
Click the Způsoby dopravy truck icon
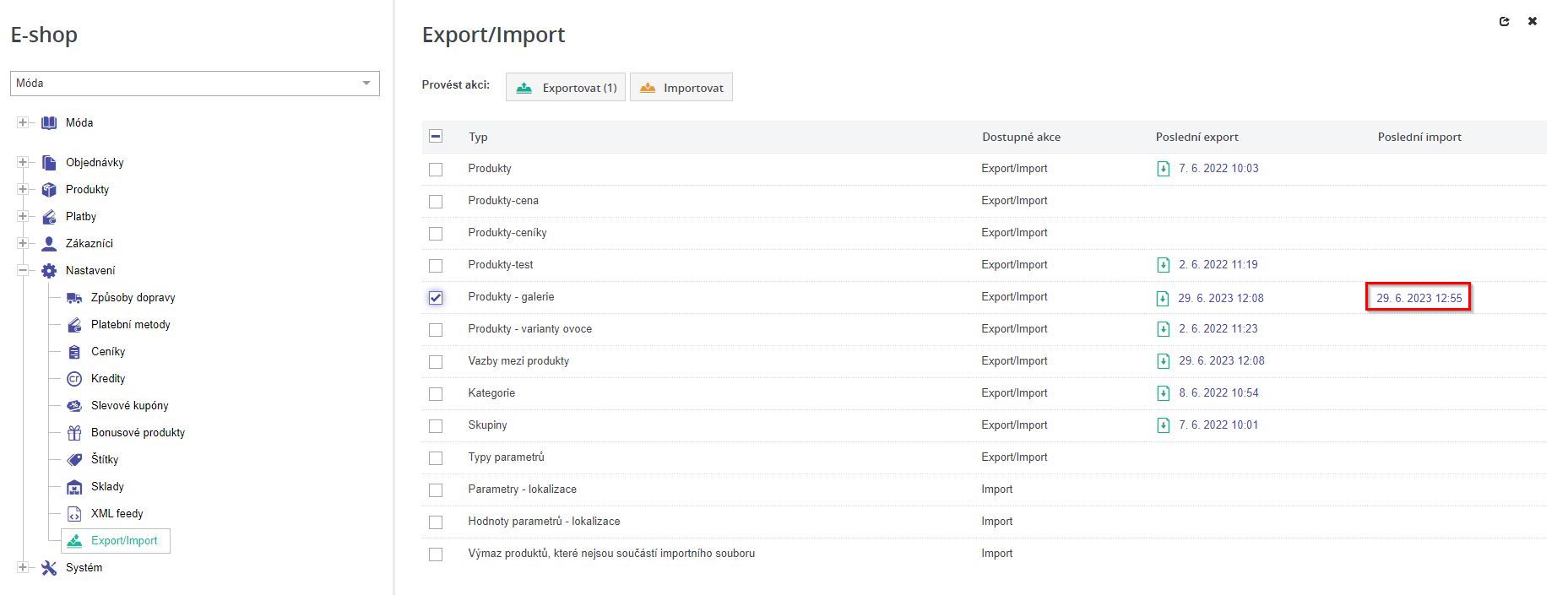coord(74,297)
